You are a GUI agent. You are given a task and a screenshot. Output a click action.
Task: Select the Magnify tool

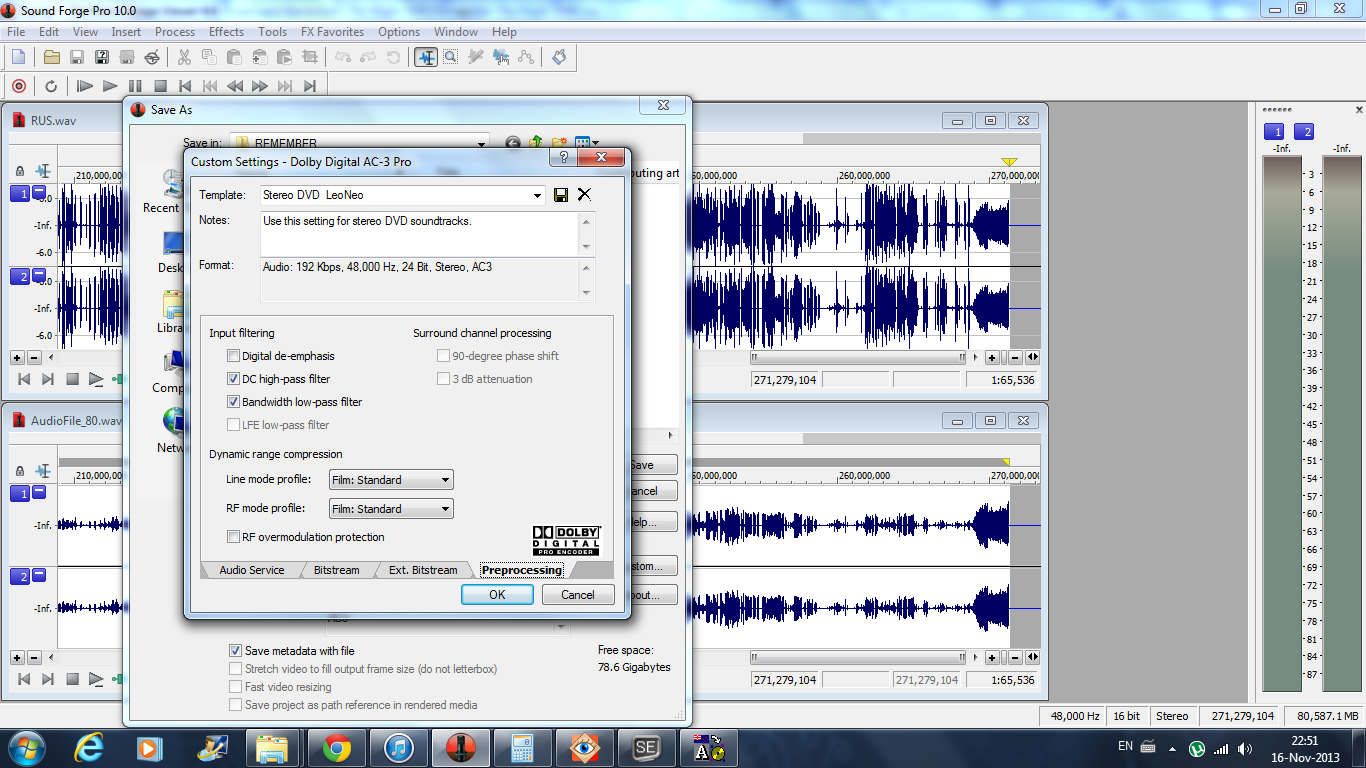click(451, 57)
